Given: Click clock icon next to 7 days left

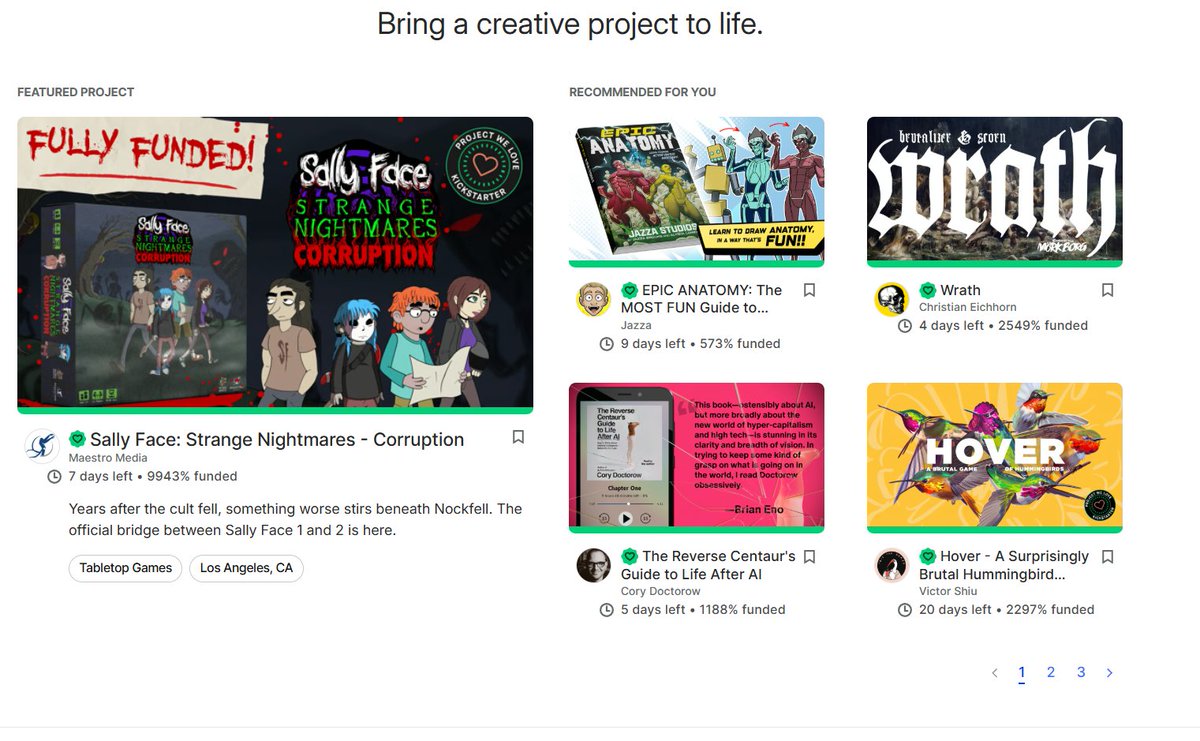Looking at the screenshot, I should pyautogui.click(x=54, y=476).
